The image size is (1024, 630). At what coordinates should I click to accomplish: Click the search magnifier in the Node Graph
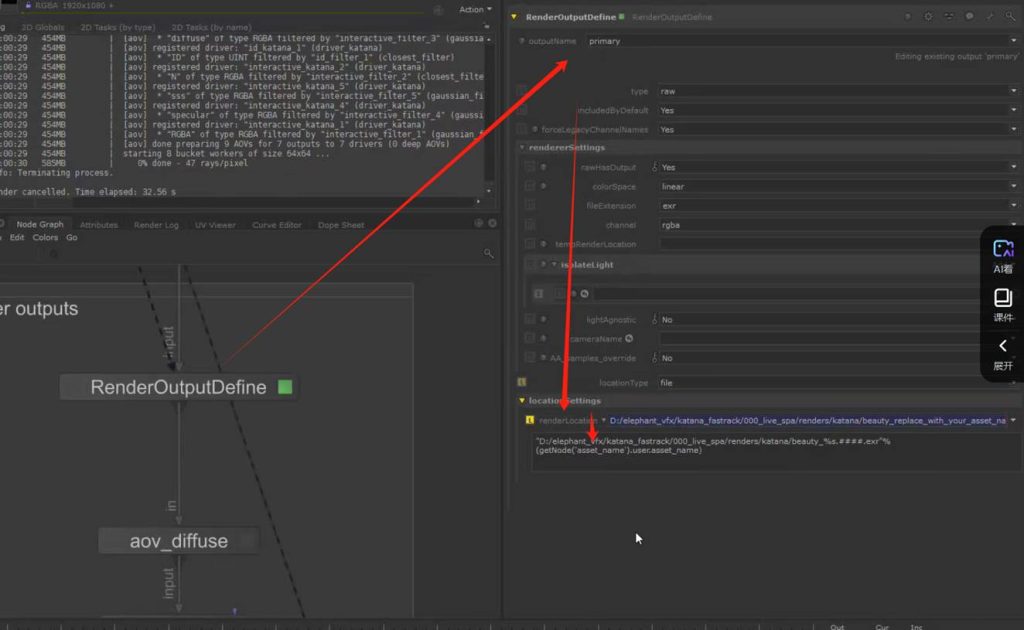pos(488,254)
